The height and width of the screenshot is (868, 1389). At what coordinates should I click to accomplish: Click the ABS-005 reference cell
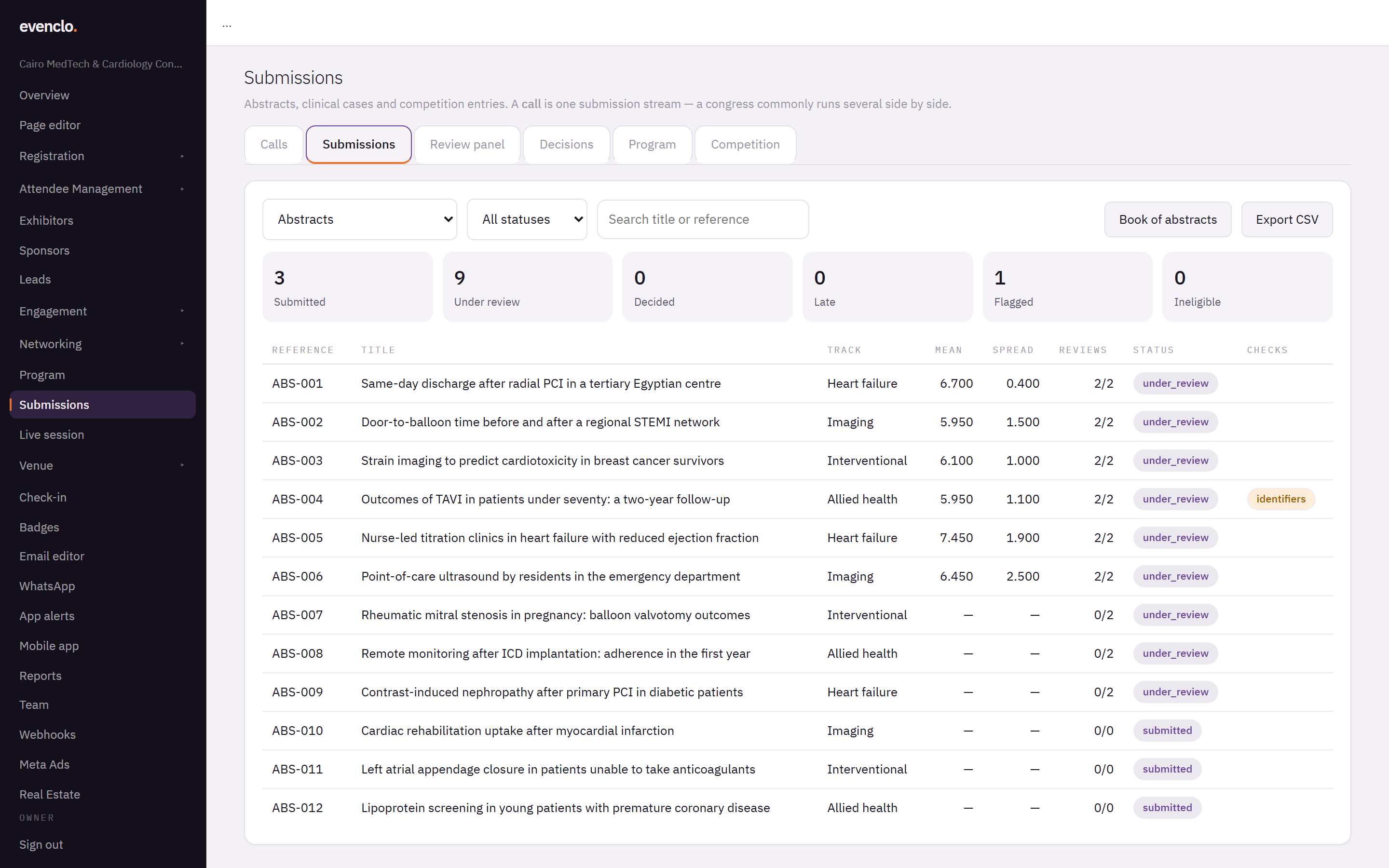[x=297, y=538]
